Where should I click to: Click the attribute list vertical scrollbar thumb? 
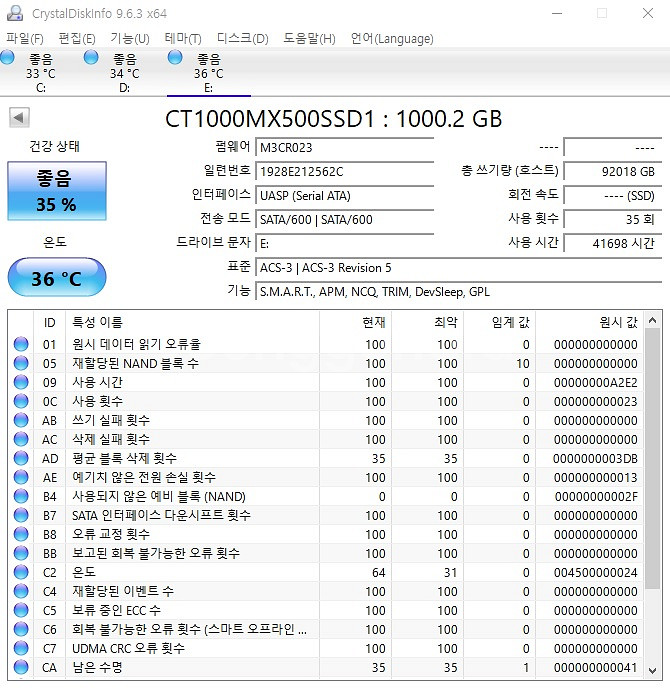point(652,459)
